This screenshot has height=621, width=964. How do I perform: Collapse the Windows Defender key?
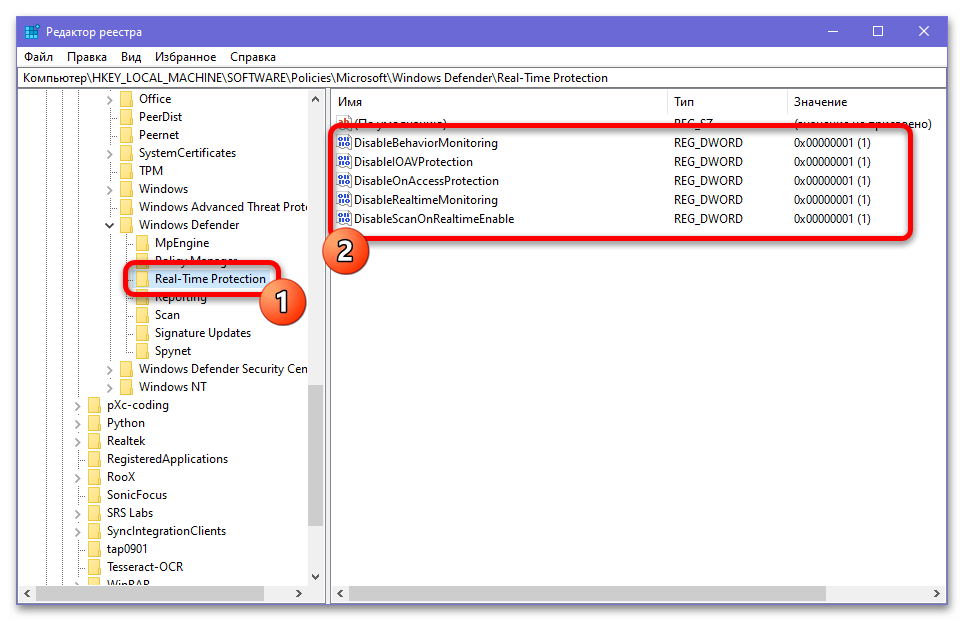pos(109,226)
